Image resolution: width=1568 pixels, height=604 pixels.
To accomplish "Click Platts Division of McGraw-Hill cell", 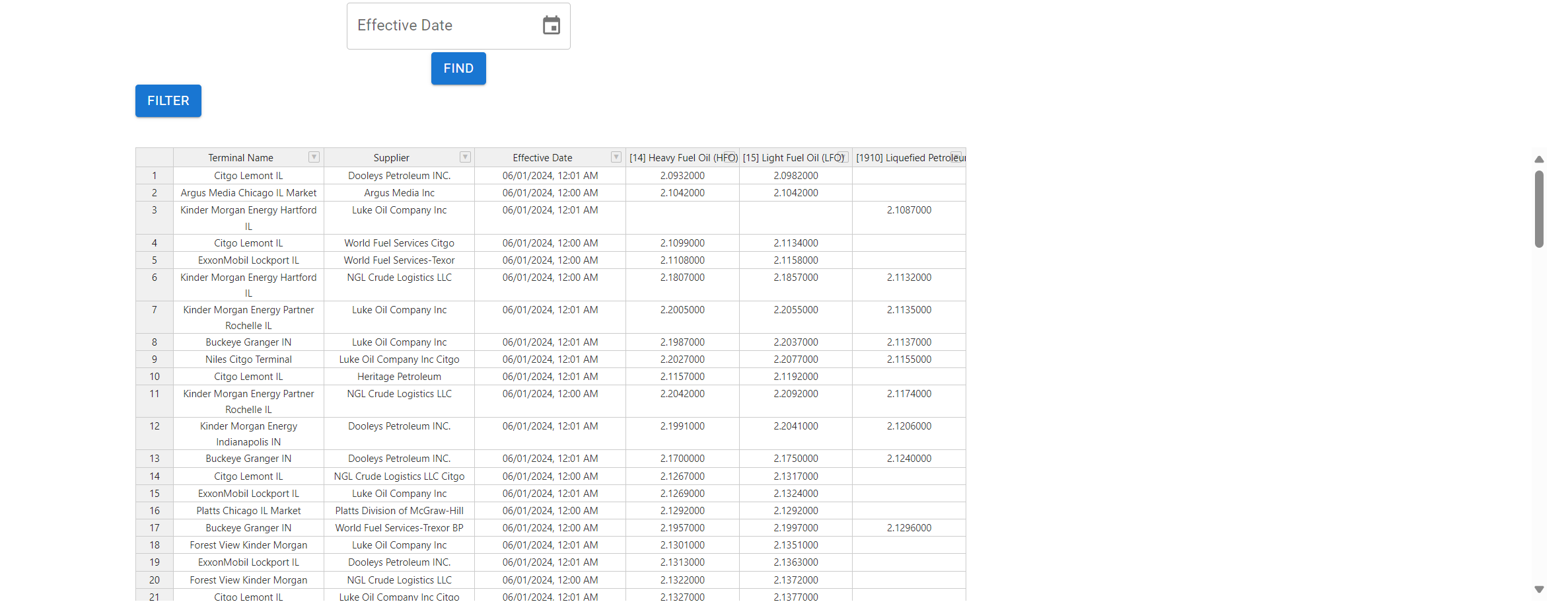I will (x=399, y=511).
